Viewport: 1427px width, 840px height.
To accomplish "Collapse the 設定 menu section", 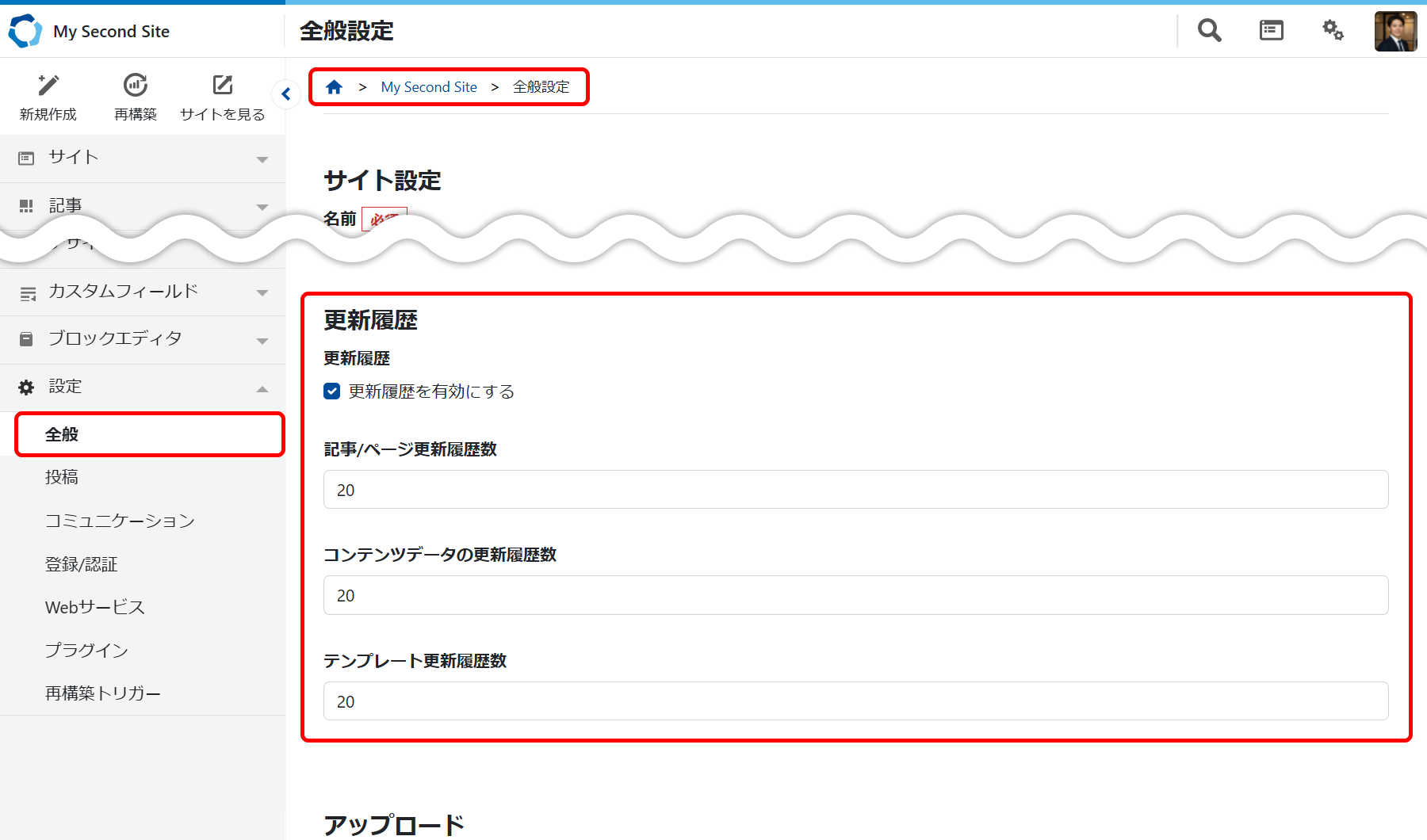I will pos(143,387).
